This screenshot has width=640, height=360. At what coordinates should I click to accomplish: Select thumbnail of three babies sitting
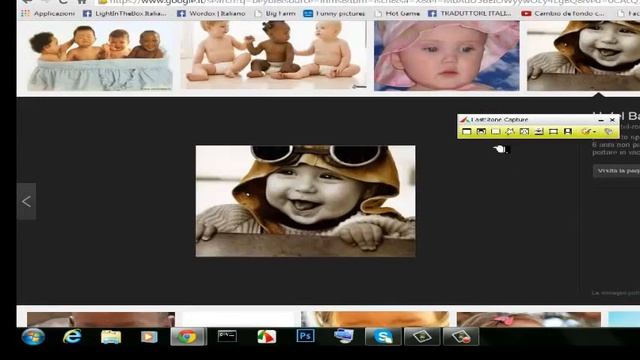pyautogui.click(x=274, y=55)
